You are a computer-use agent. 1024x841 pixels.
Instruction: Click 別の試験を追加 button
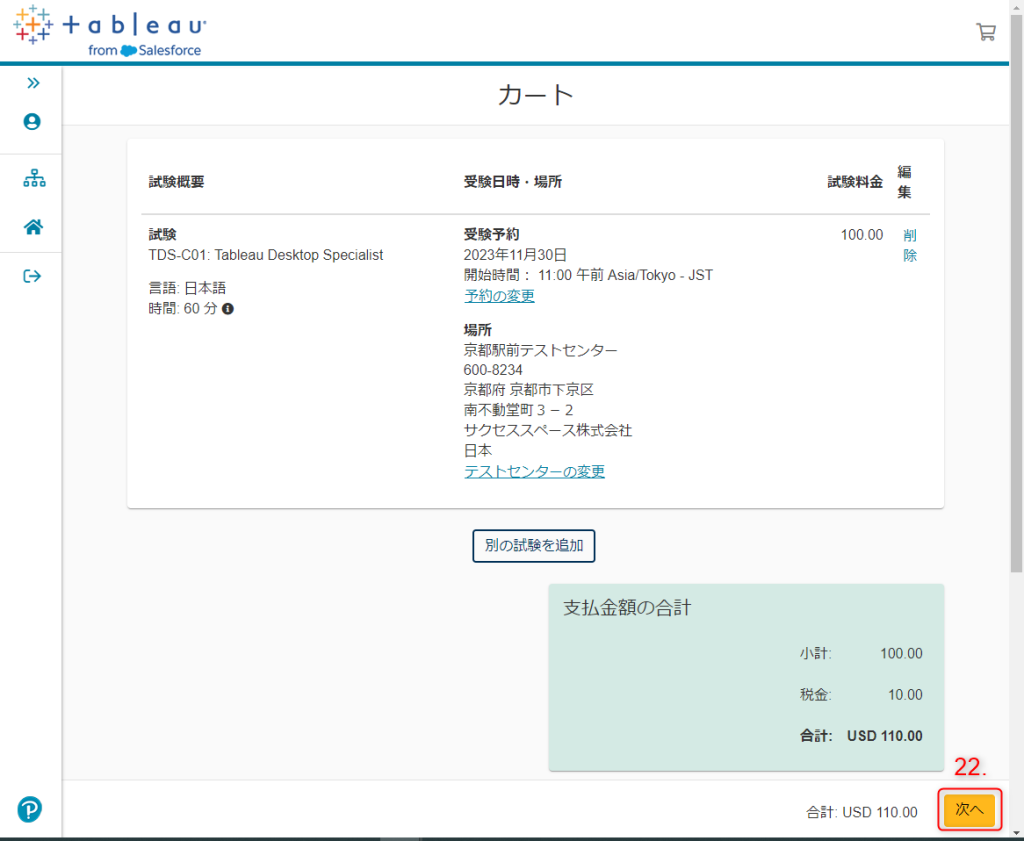[534, 545]
